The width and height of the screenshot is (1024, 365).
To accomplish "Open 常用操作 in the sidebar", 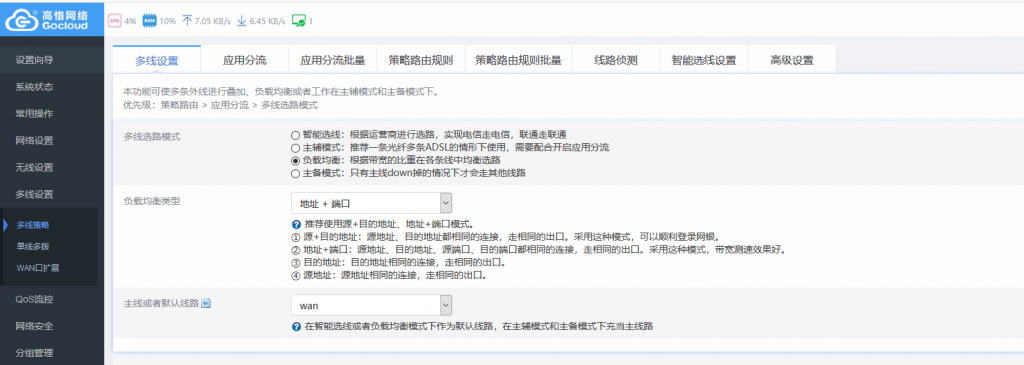I will 52,114.
